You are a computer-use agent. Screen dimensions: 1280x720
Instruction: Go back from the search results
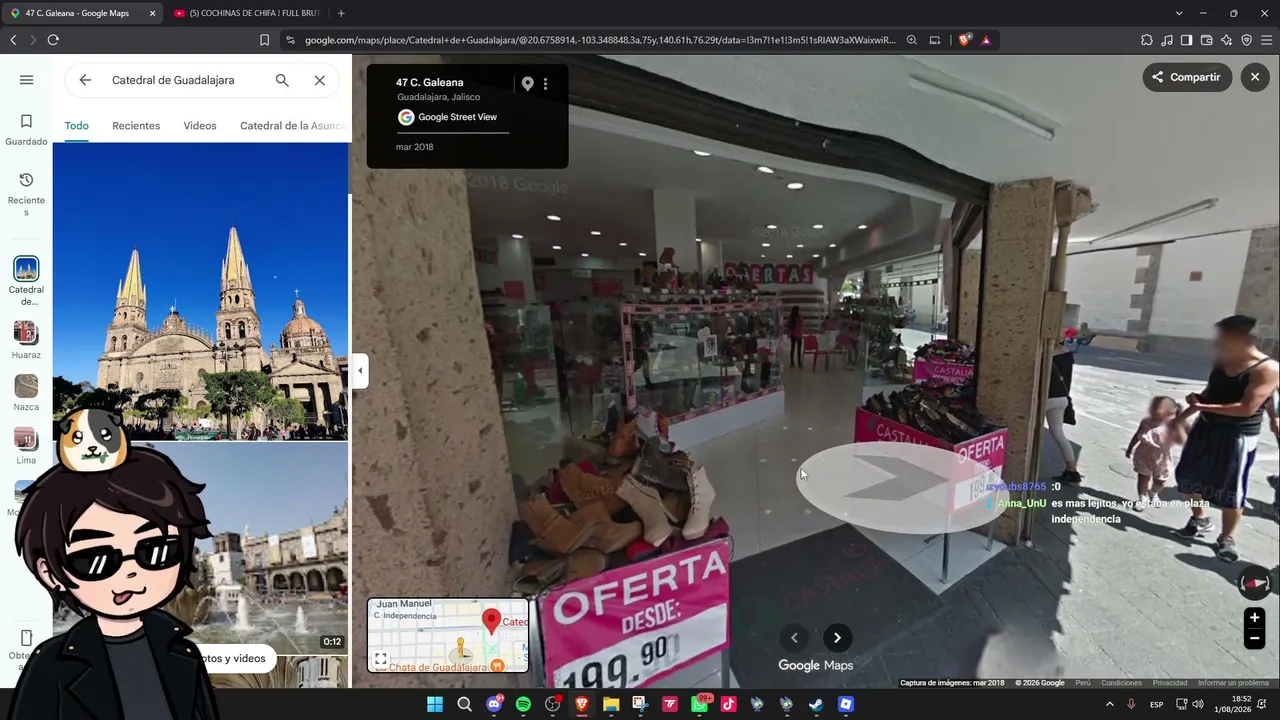click(x=85, y=80)
